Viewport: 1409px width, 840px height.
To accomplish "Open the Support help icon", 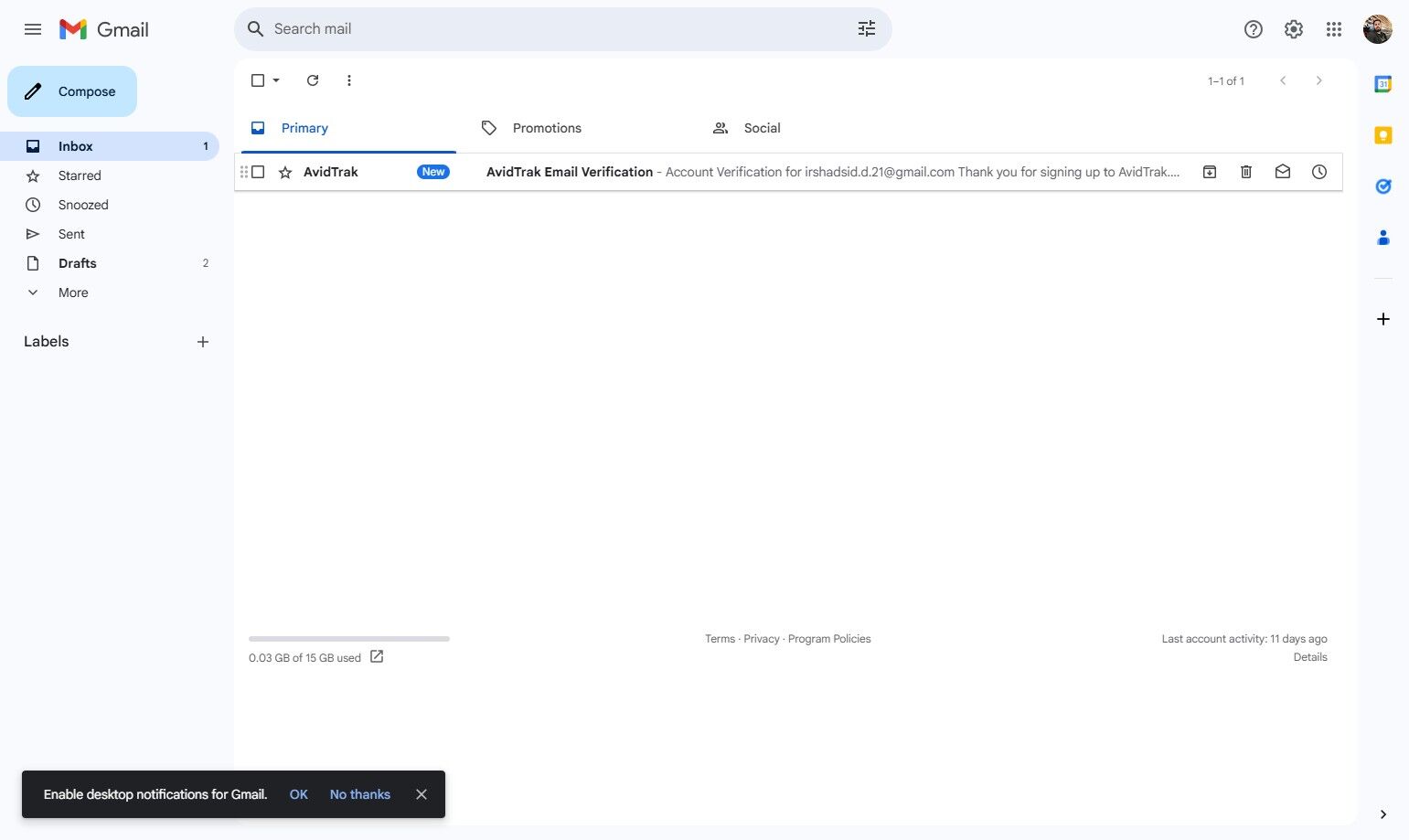I will click(x=1254, y=29).
